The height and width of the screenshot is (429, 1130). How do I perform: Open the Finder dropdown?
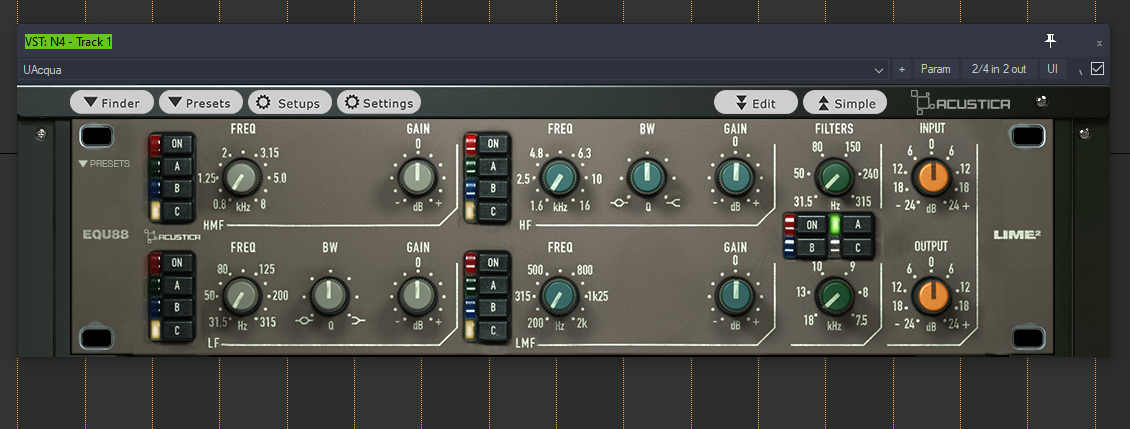112,102
